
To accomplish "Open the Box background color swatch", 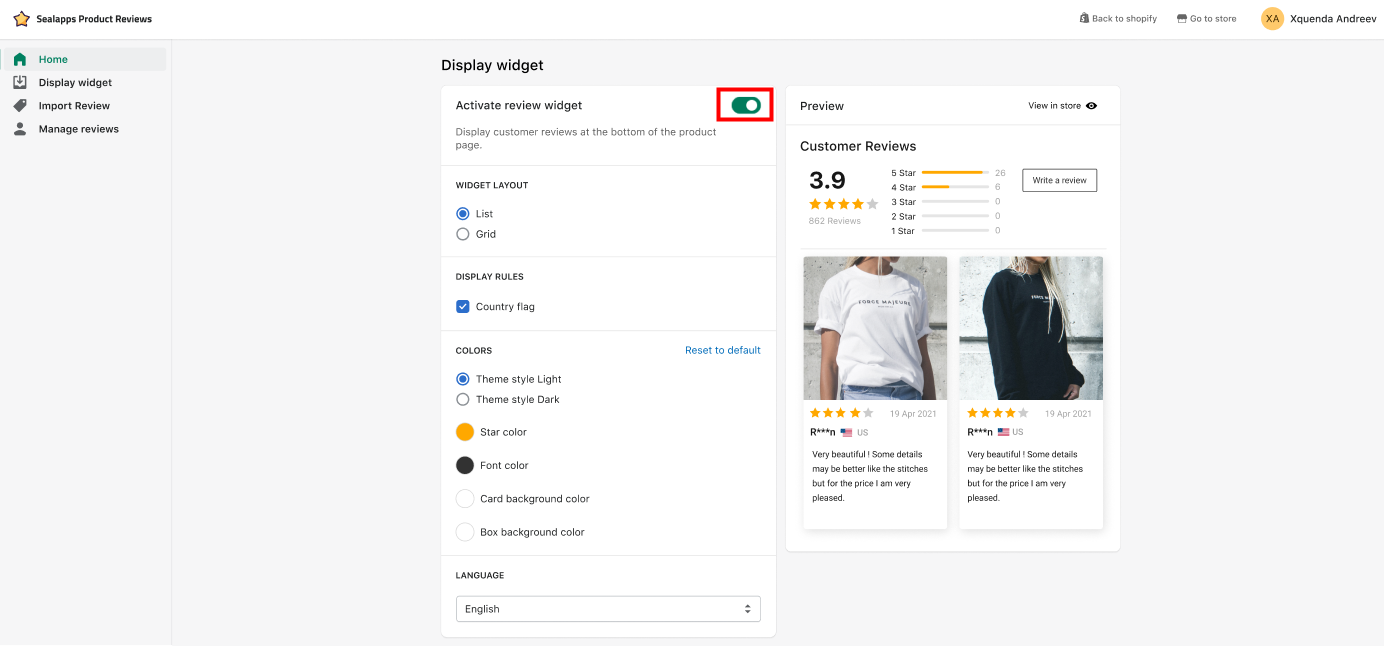I will (x=464, y=531).
